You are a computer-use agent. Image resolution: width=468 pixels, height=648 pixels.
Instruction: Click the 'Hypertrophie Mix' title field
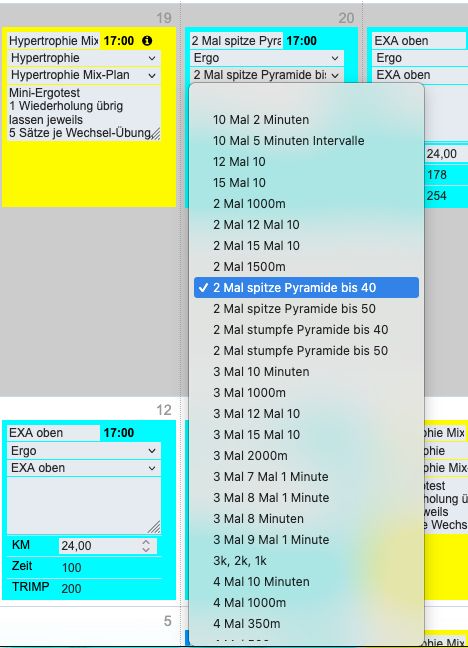53,40
